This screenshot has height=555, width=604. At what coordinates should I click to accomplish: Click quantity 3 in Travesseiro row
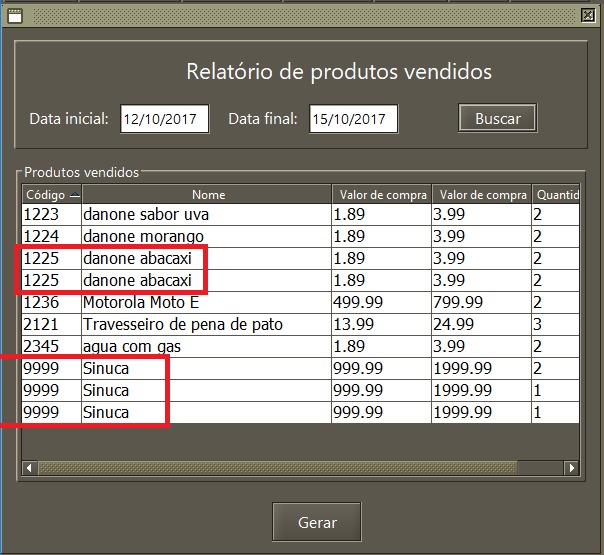coord(556,325)
